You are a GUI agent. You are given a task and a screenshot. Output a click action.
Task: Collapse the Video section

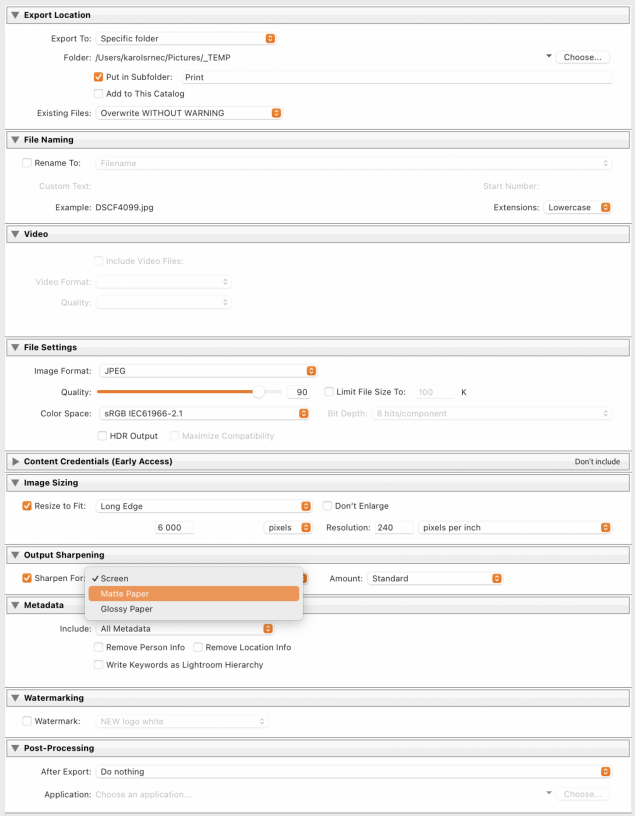[15, 234]
